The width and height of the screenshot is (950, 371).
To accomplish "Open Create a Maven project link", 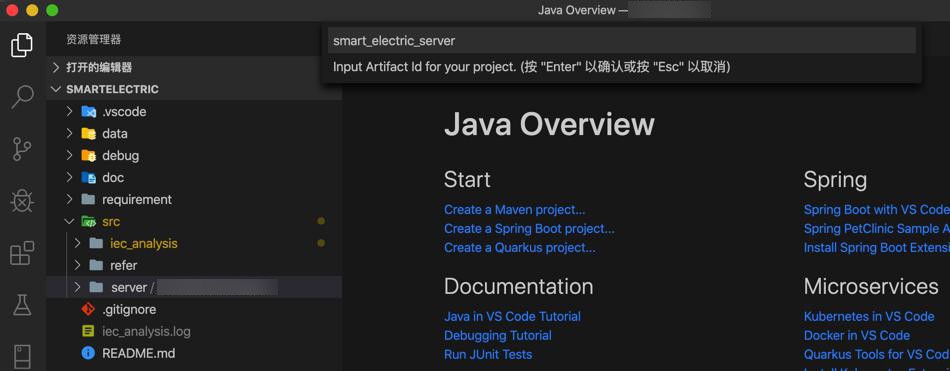I will [514, 210].
